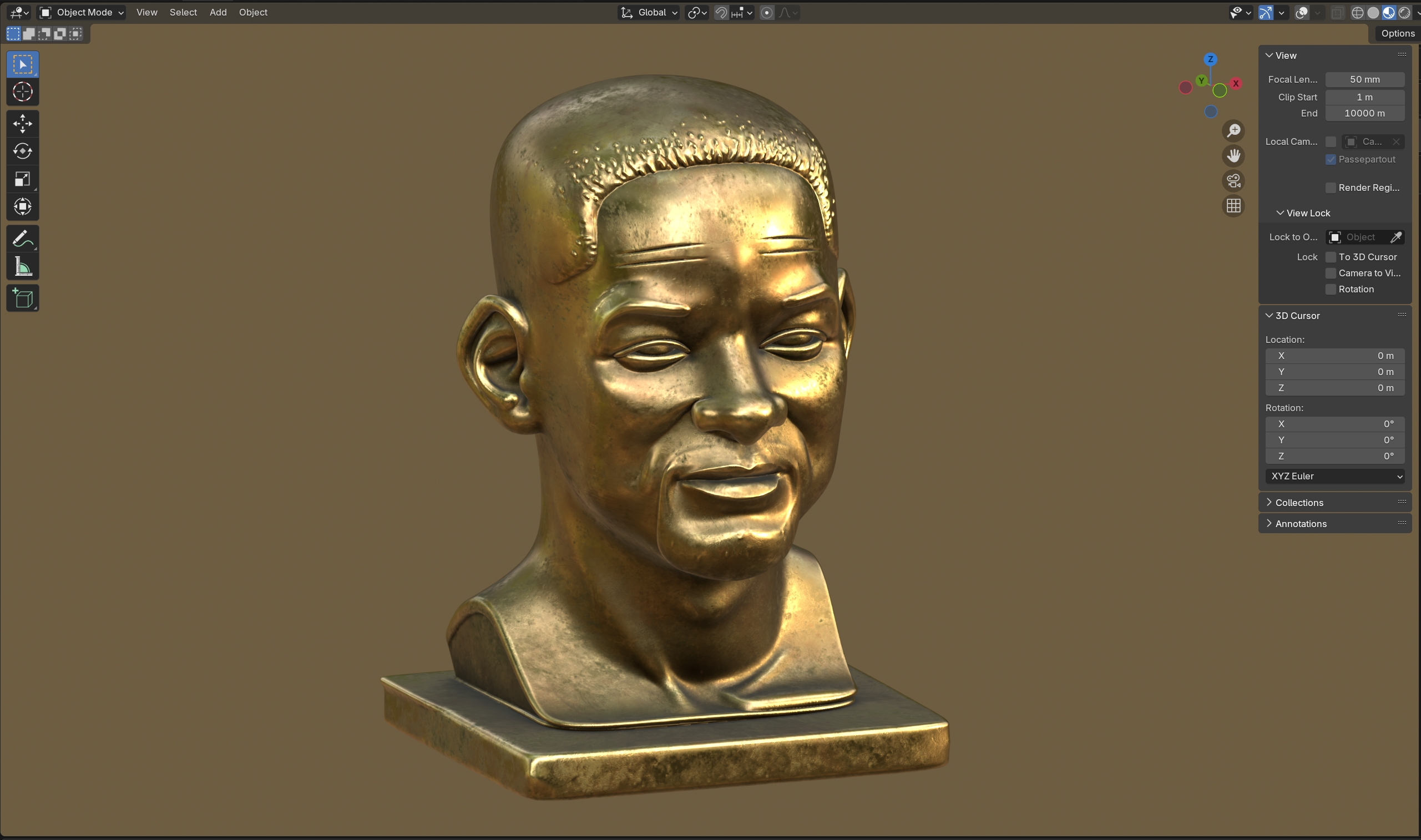Viewport: 1421px width, 840px height.
Task: Enable Lock Camera to View checkbox
Action: click(1331, 274)
